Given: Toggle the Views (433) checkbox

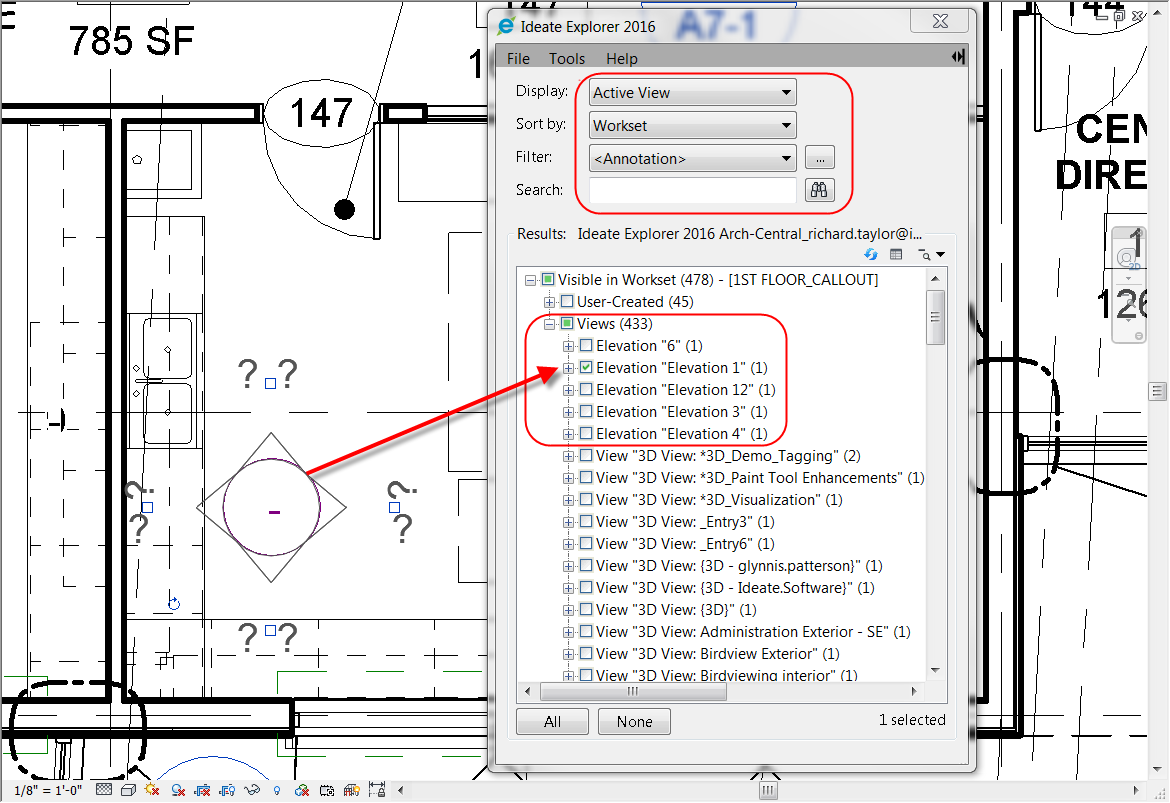Looking at the screenshot, I should (x=567, y=323).
